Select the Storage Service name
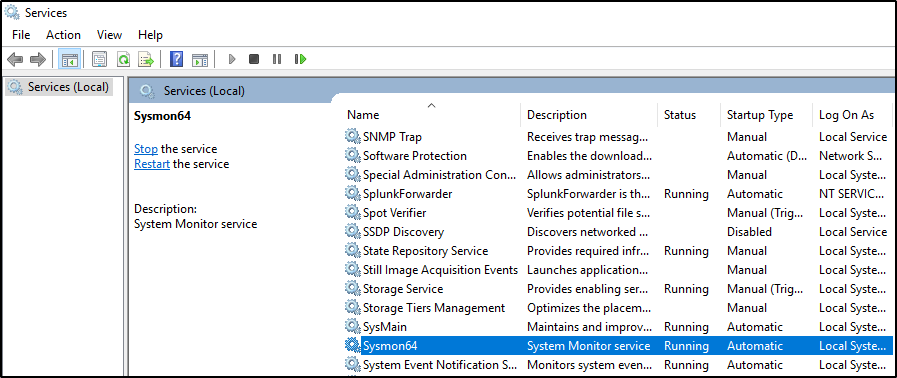 403,289
